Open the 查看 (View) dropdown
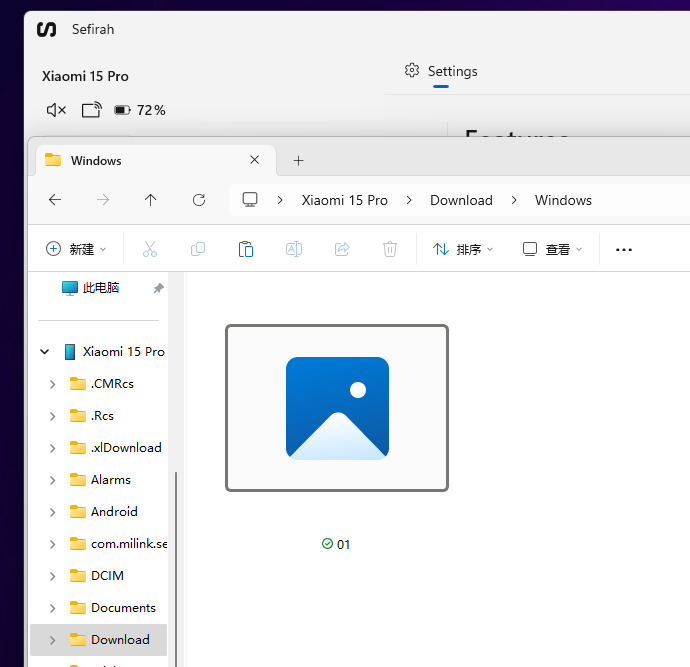Image resolution: width=690 pixels, height=667 pixels. point(553,249)
